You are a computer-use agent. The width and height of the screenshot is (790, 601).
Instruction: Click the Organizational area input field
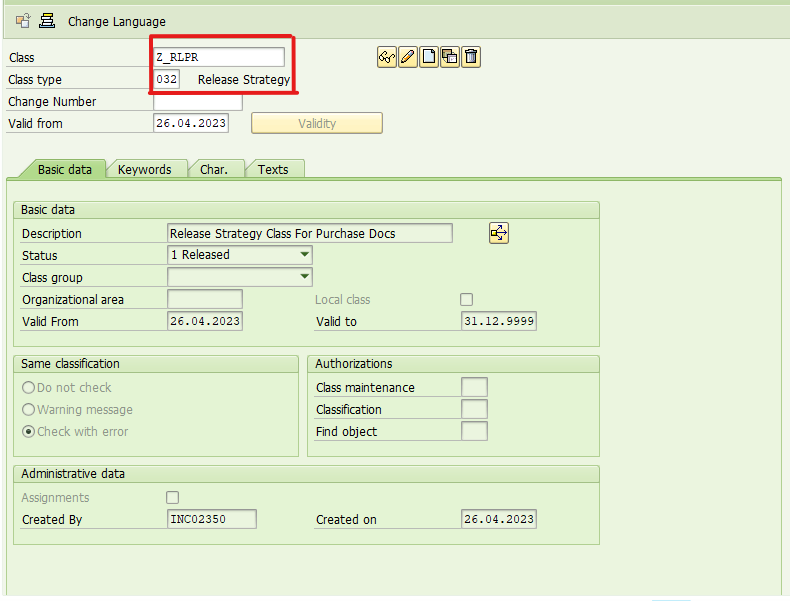point(205,299)
